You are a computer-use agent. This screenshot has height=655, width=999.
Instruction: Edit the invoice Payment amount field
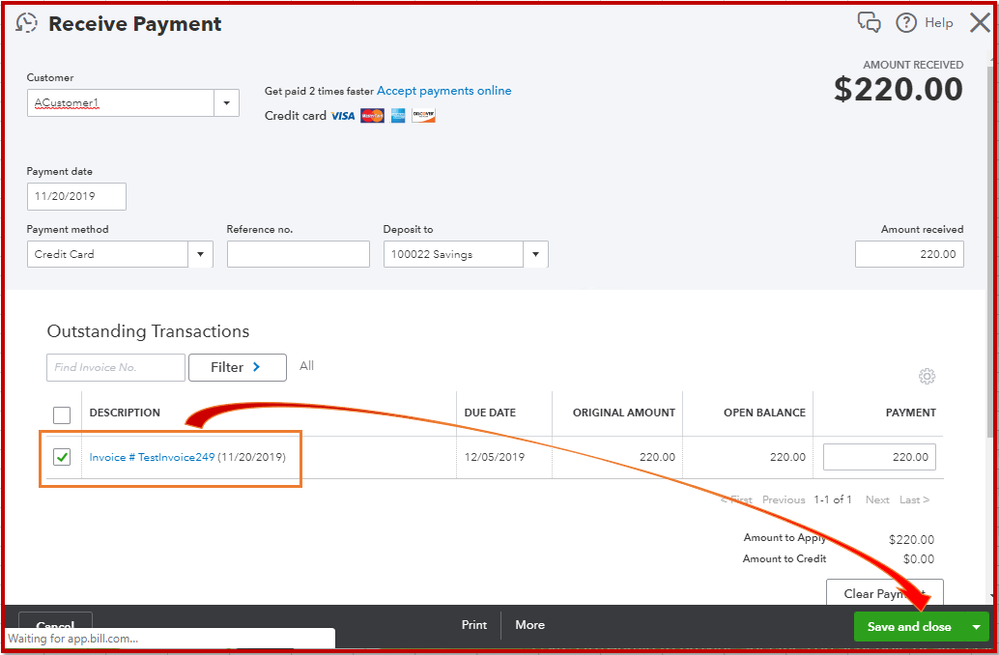[879, 457]
